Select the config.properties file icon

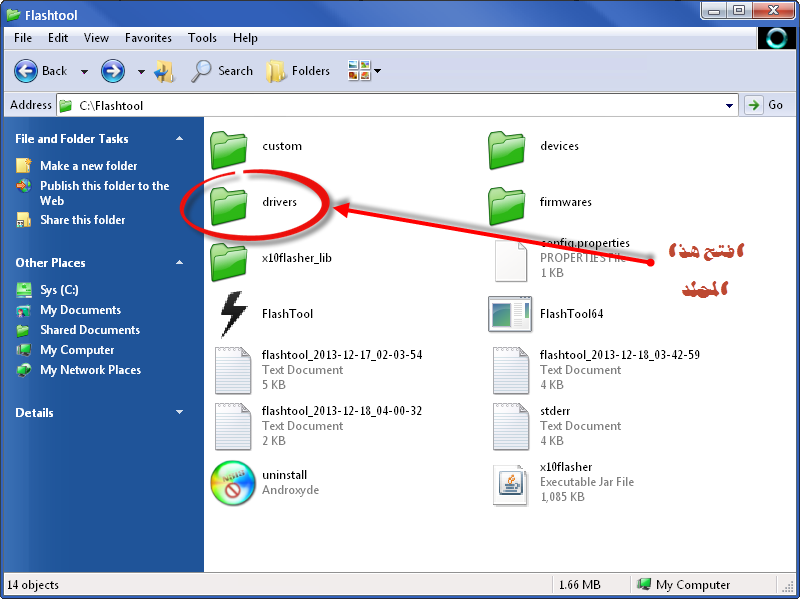coord(511,262)
